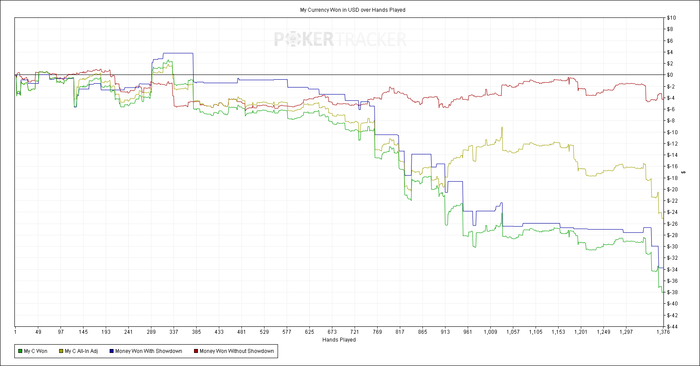Click the $4 y-axis label
The image size is (700, 366).
pos(670,52)
